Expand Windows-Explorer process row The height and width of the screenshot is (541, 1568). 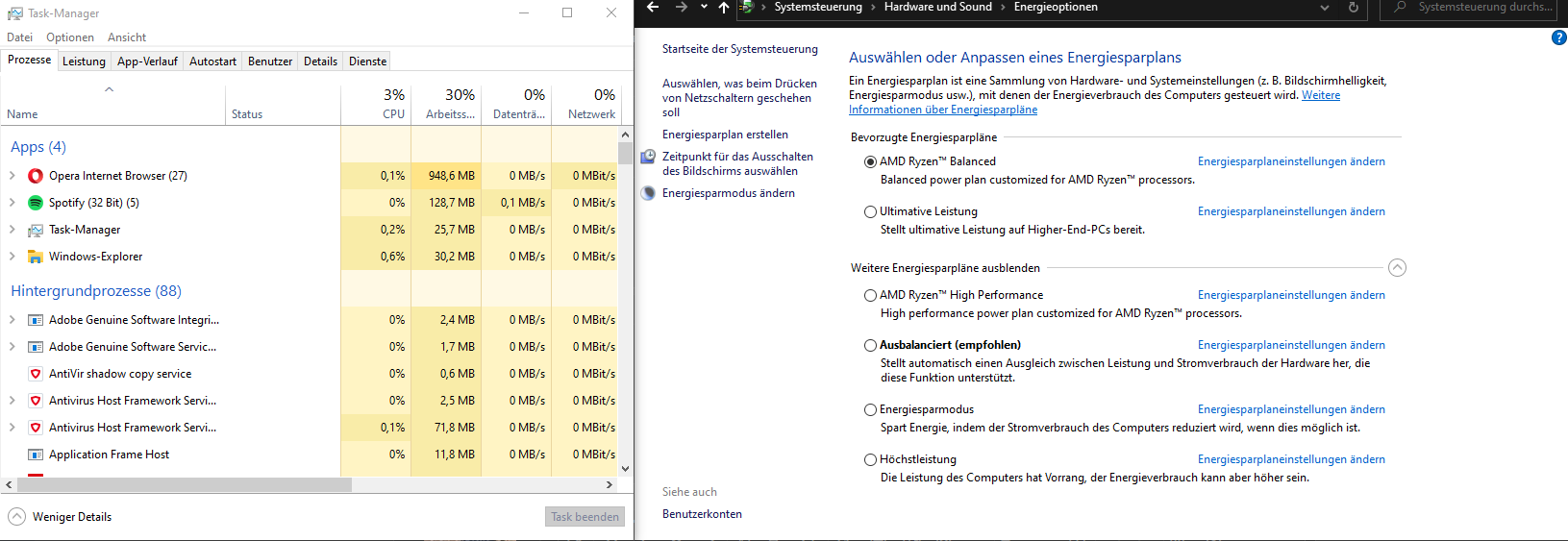(12, 257)
